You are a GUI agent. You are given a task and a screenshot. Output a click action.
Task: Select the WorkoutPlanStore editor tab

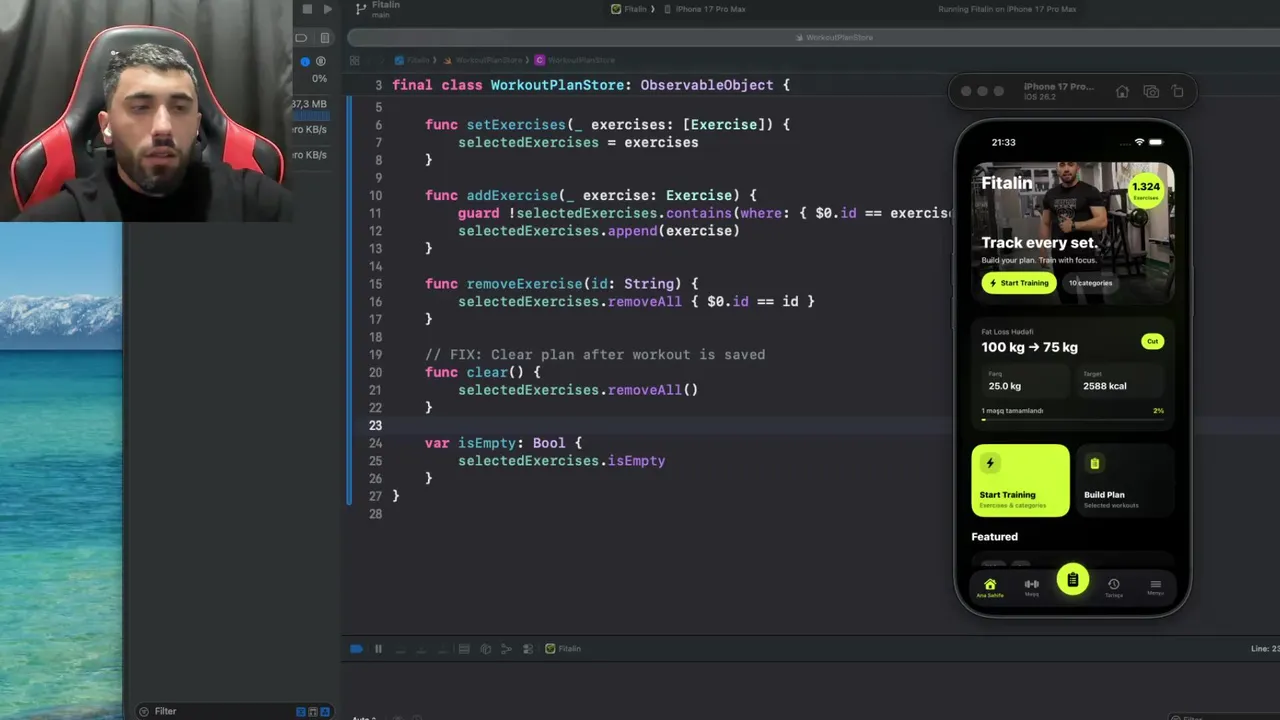[834, 37]
